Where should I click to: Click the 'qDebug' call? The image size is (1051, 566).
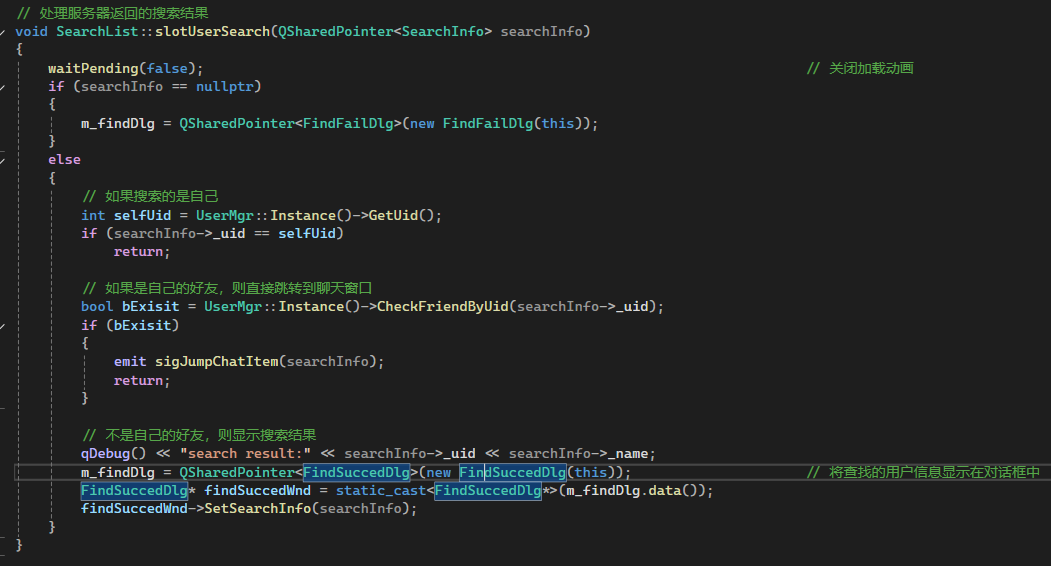[105, 453]
